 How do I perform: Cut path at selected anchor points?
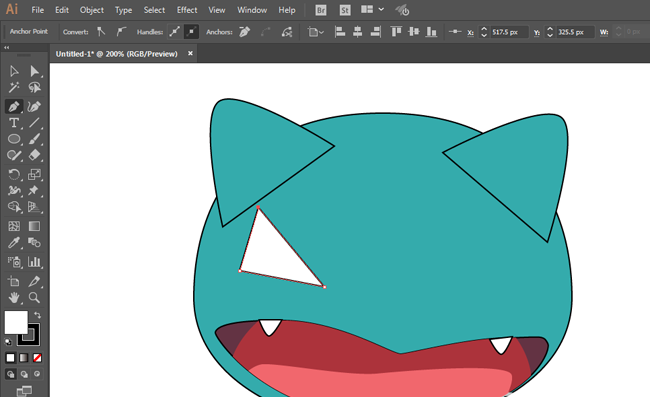[x=287, y=32]
